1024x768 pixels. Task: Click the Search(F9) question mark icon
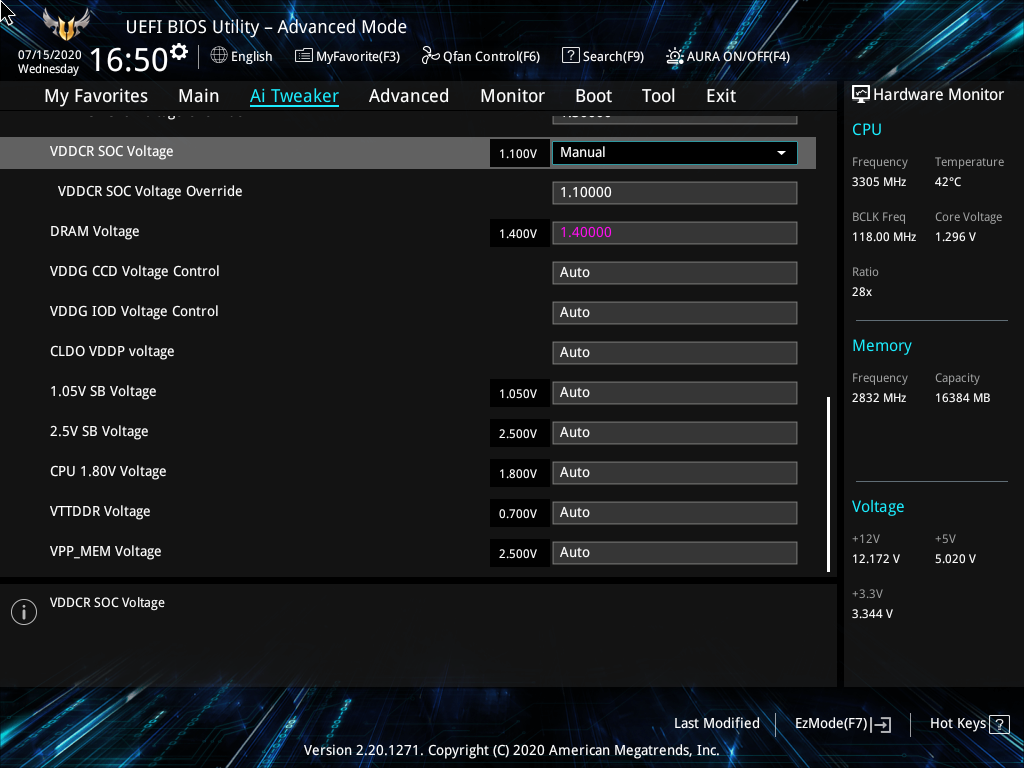[570, 56]
